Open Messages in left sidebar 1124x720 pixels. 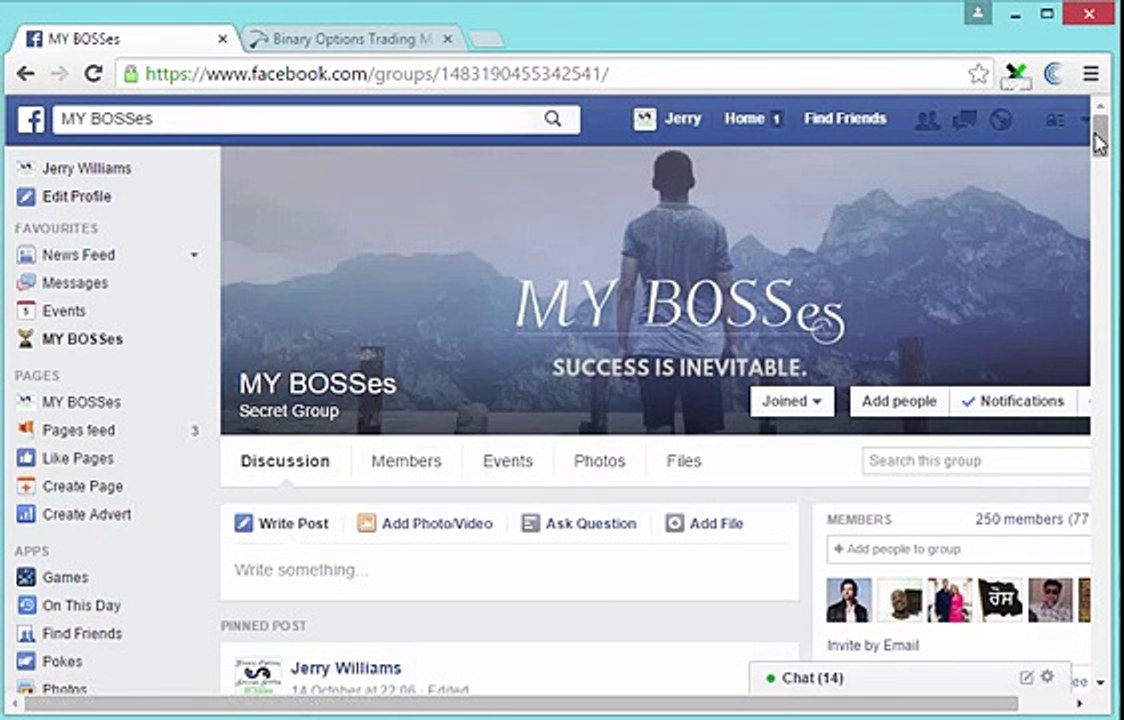(75, 283)
